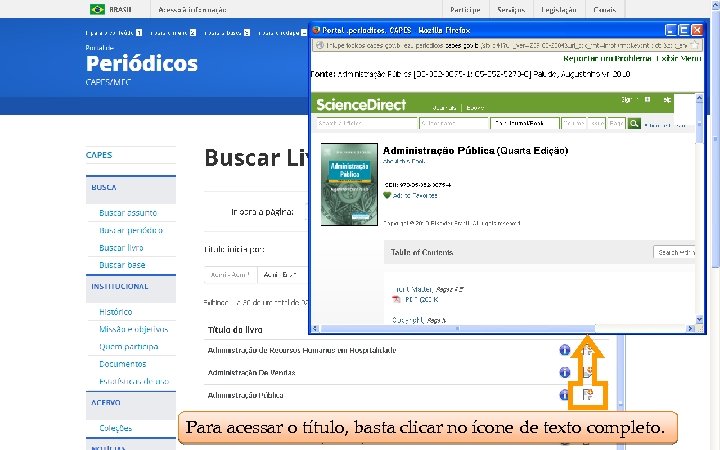
Task: Click info icon for Administração De Vendas row
Action: pos(565,372)
